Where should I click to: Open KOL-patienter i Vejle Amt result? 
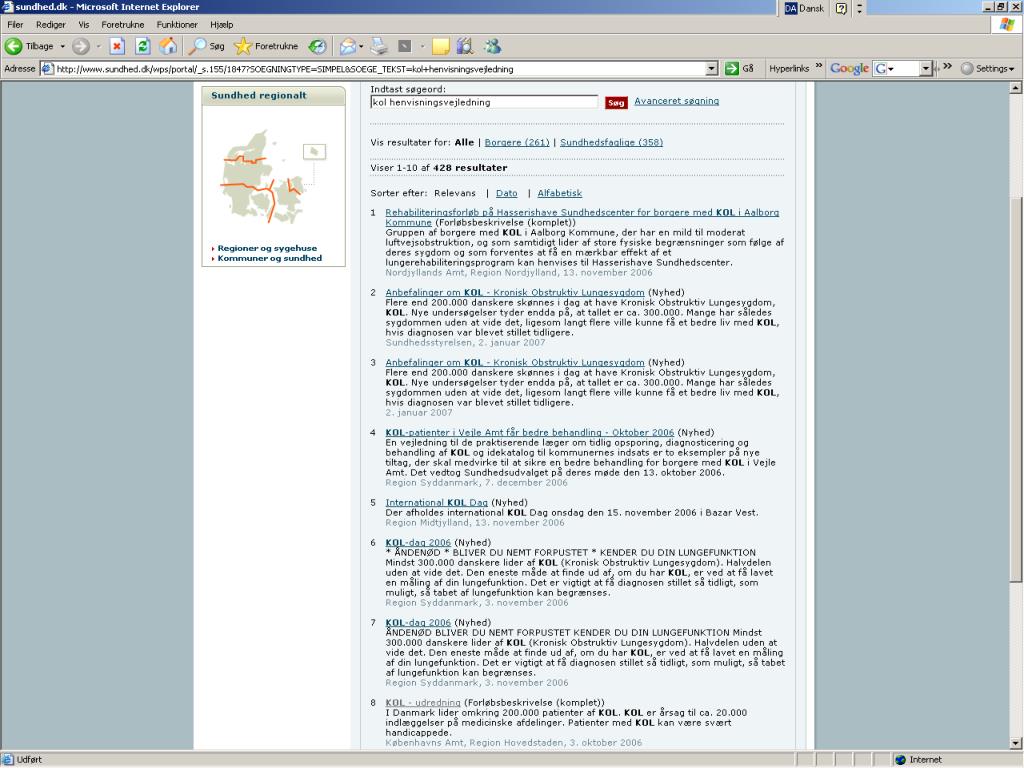pyautogui.click(x=530, y=432)
